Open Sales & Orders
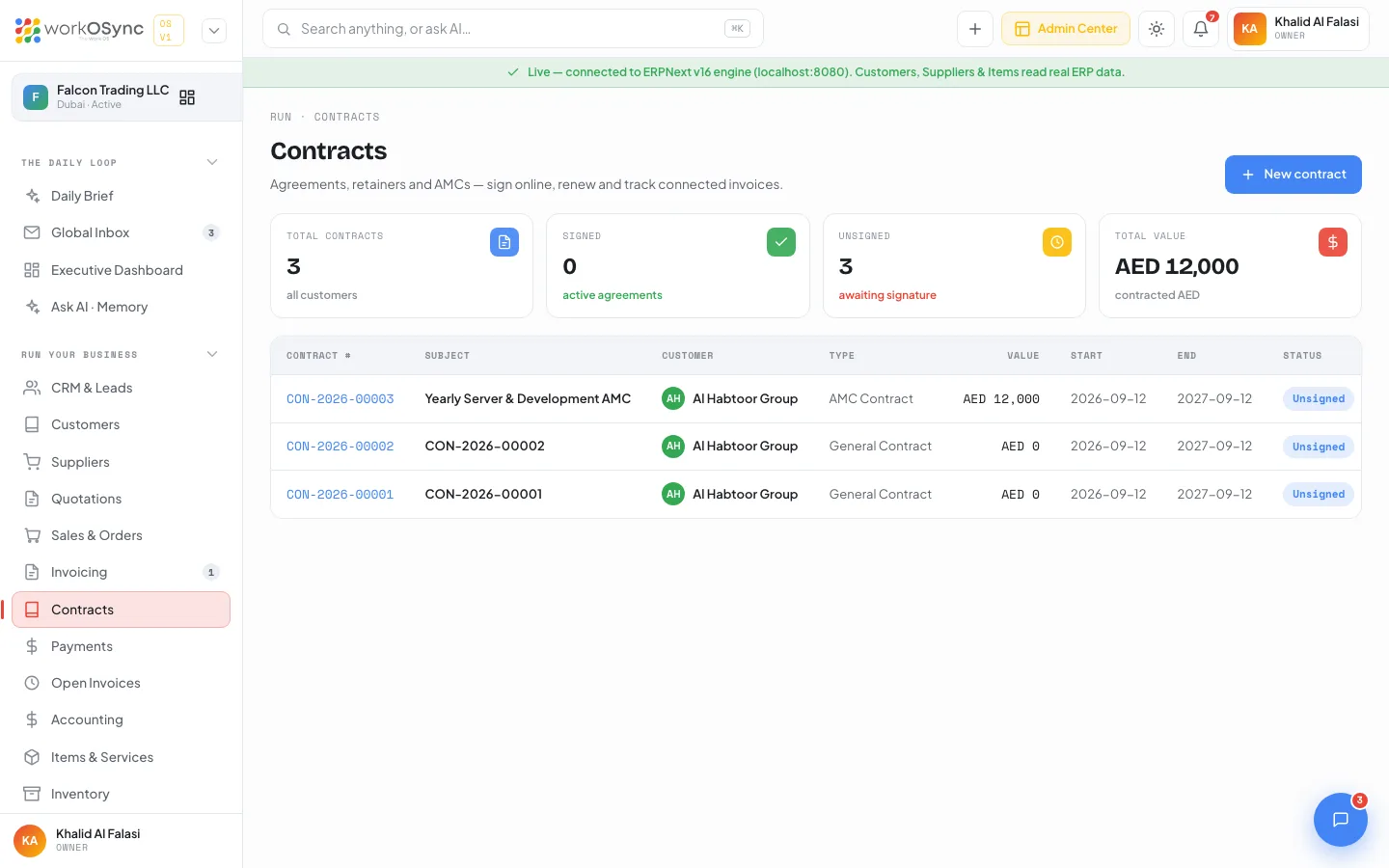 pyautogui.click(x=122, y=535)
